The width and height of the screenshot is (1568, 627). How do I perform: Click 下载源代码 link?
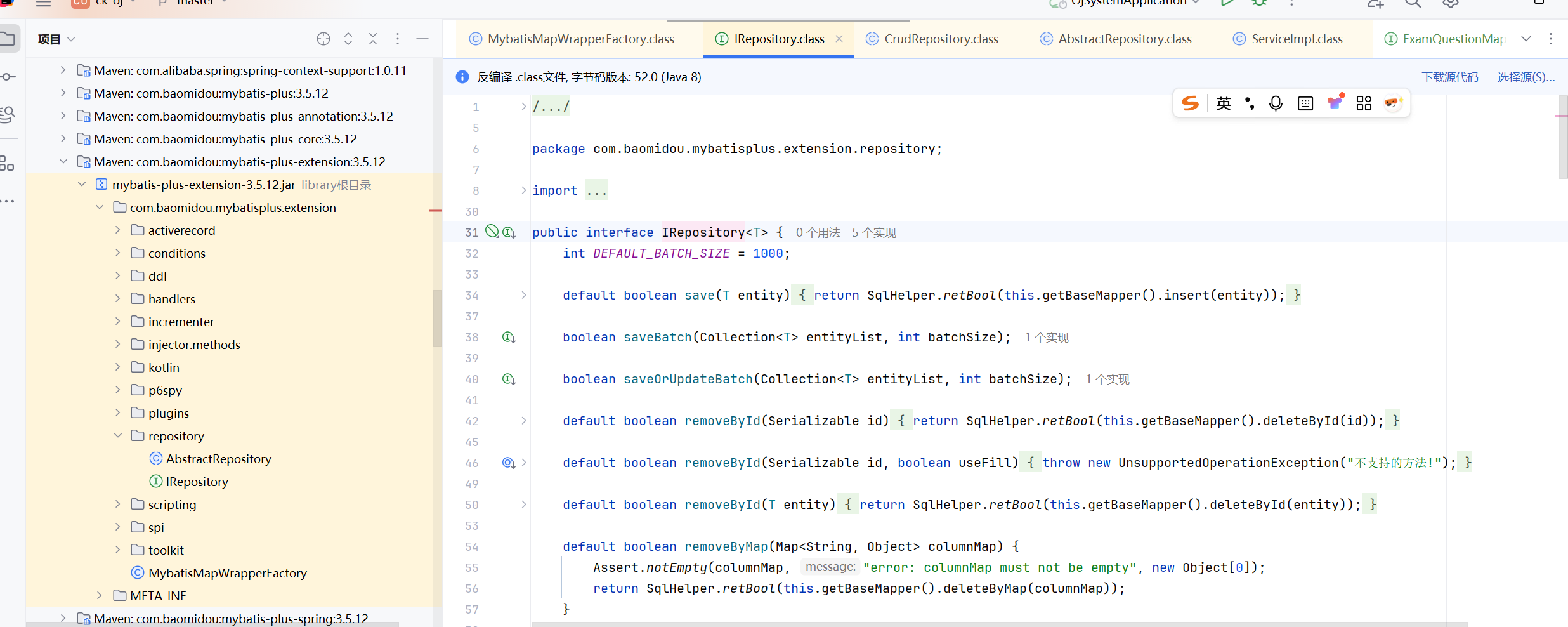[1450, 77]
